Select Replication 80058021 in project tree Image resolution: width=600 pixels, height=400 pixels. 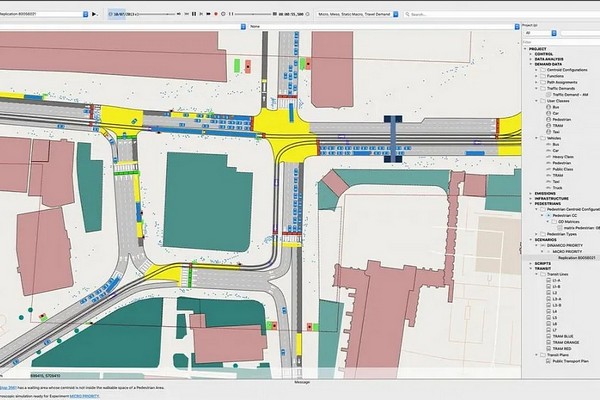[x=576, y=258]
